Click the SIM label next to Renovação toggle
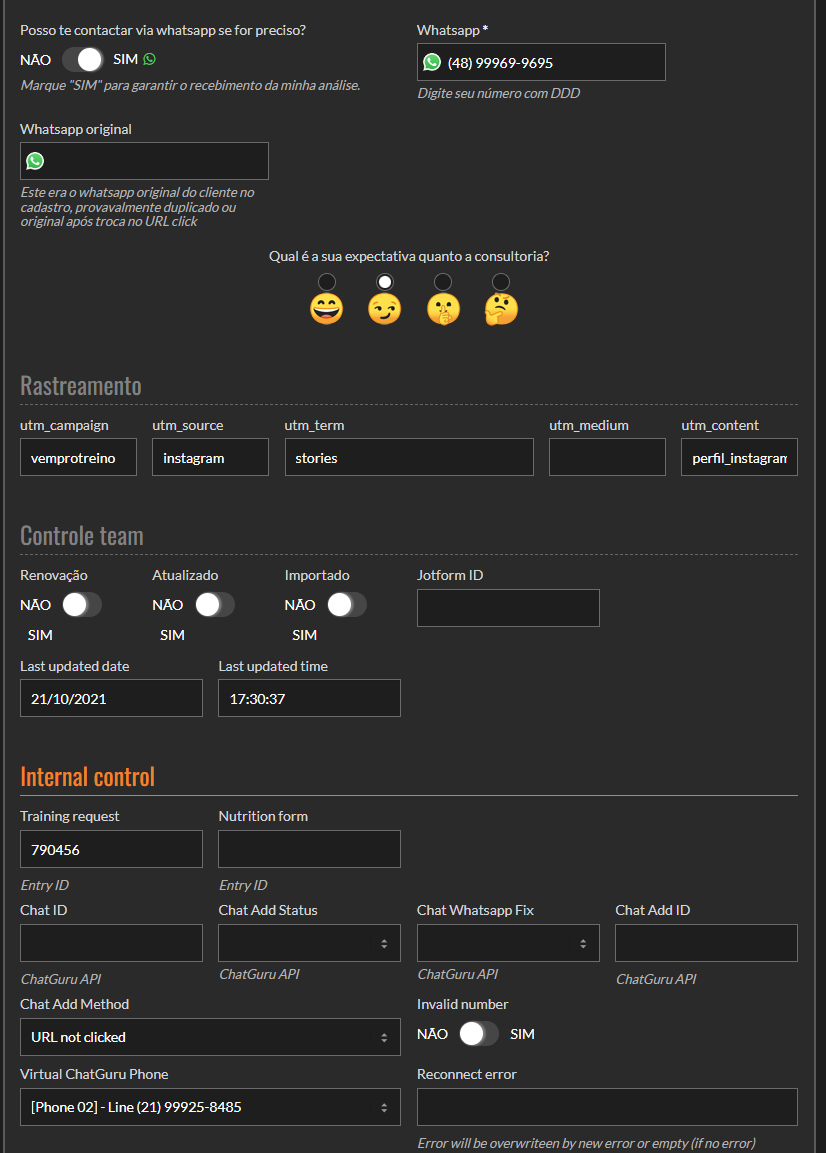 pyautogui.click(x=40, y=635)
